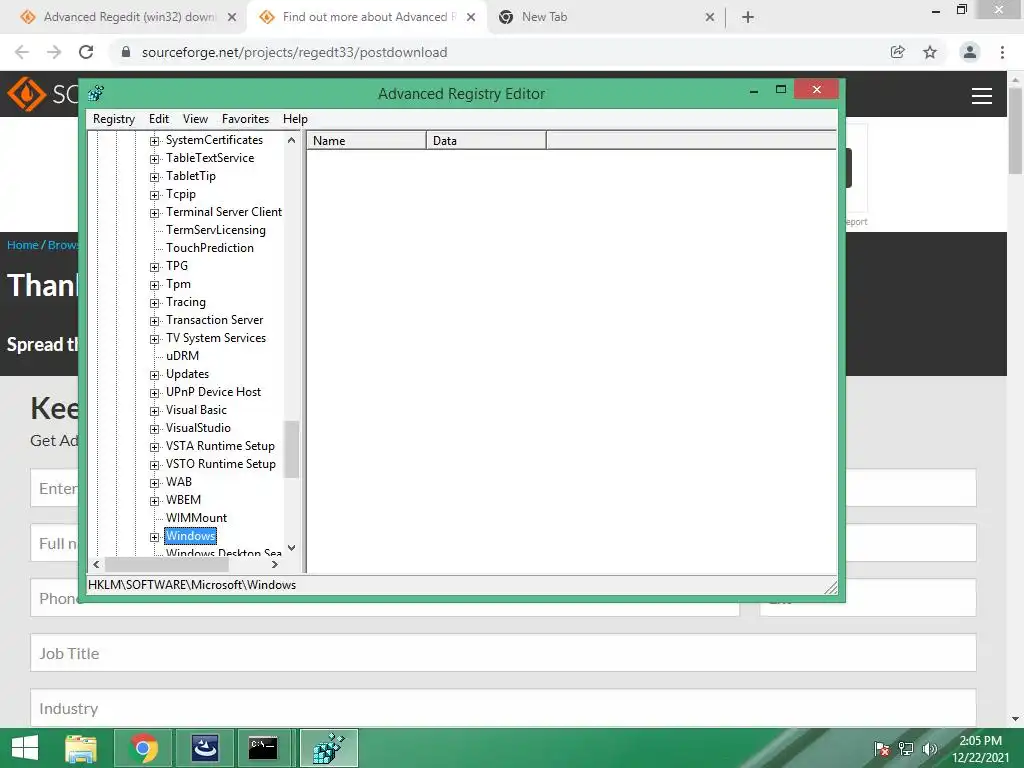Click the Home breadcrumb link
1024x768 pixels.
[23, 245]
